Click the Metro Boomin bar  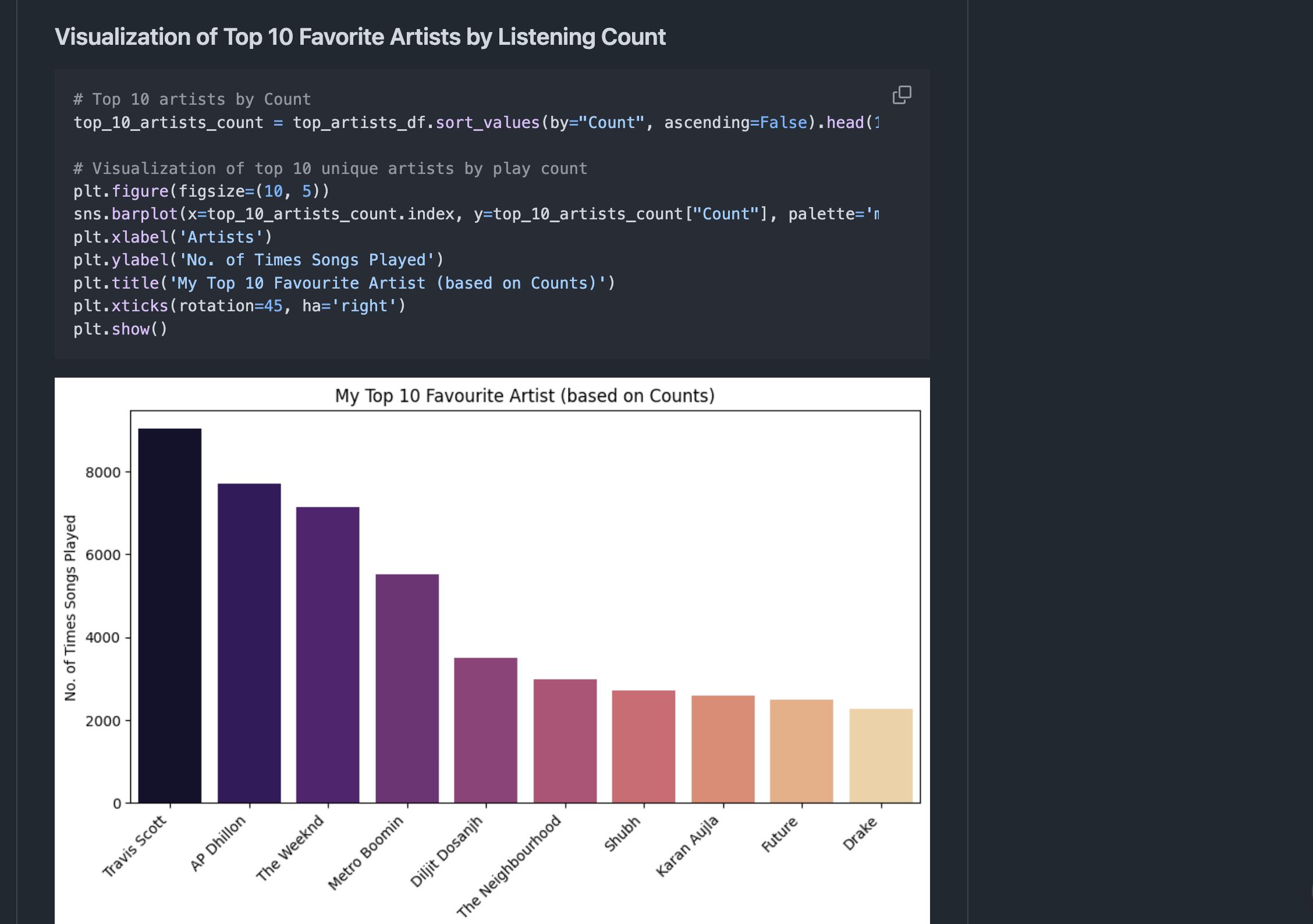pyautogui.click(x=407, y=688)
